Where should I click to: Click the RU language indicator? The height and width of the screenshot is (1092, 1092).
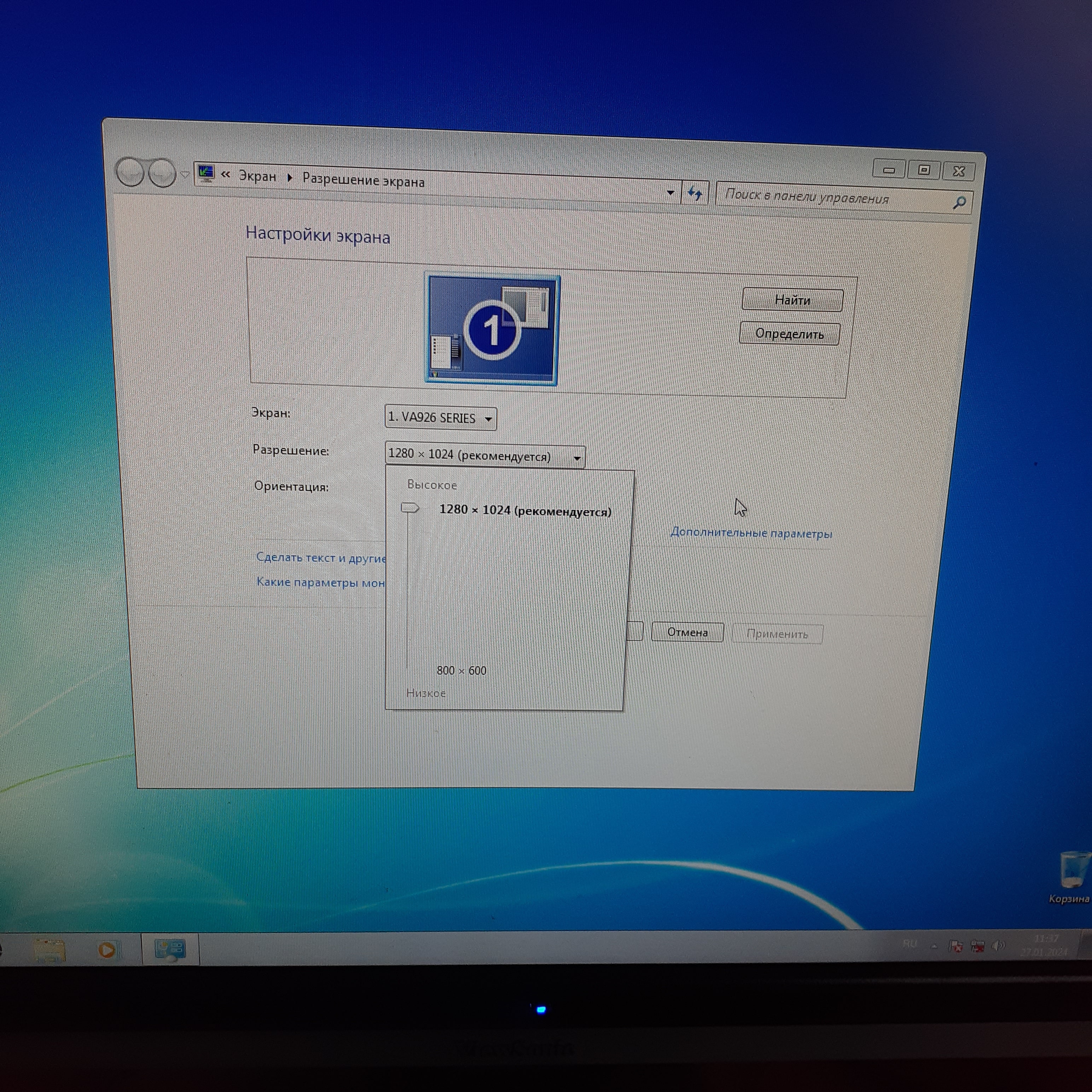pos(910,944)
